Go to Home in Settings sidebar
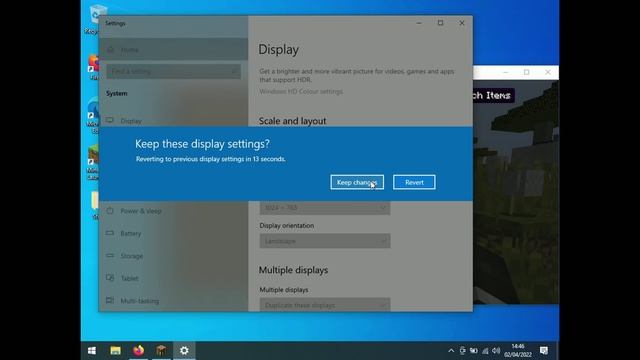 pyautogui.click(x=173, y=50)
